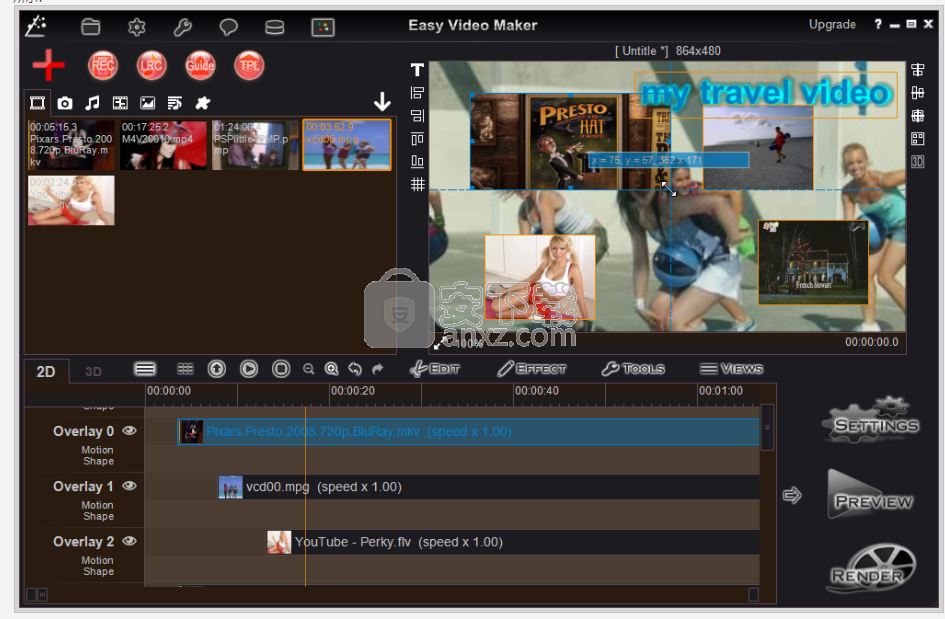
Task: Click the right arrow beside Preview button
Action: click(792, 495)
